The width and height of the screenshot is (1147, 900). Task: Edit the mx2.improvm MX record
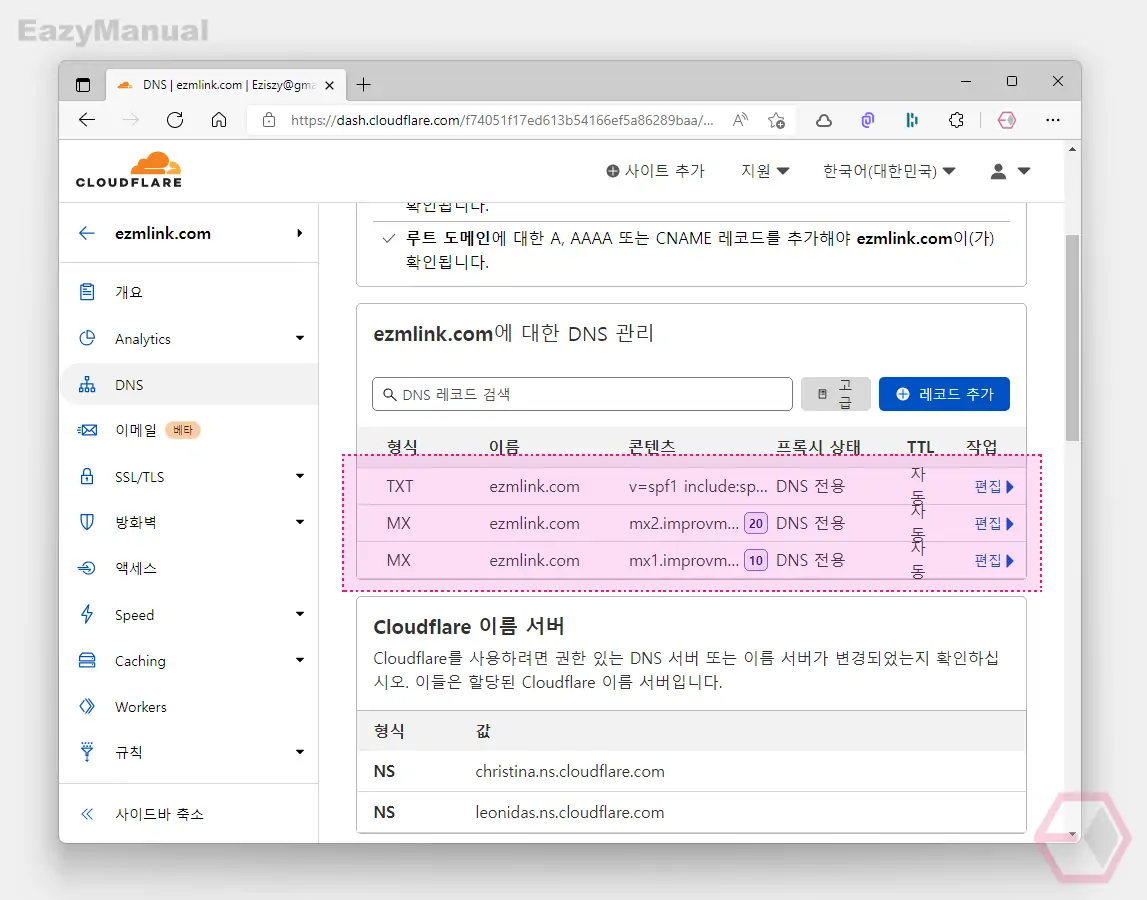[994, 524]
